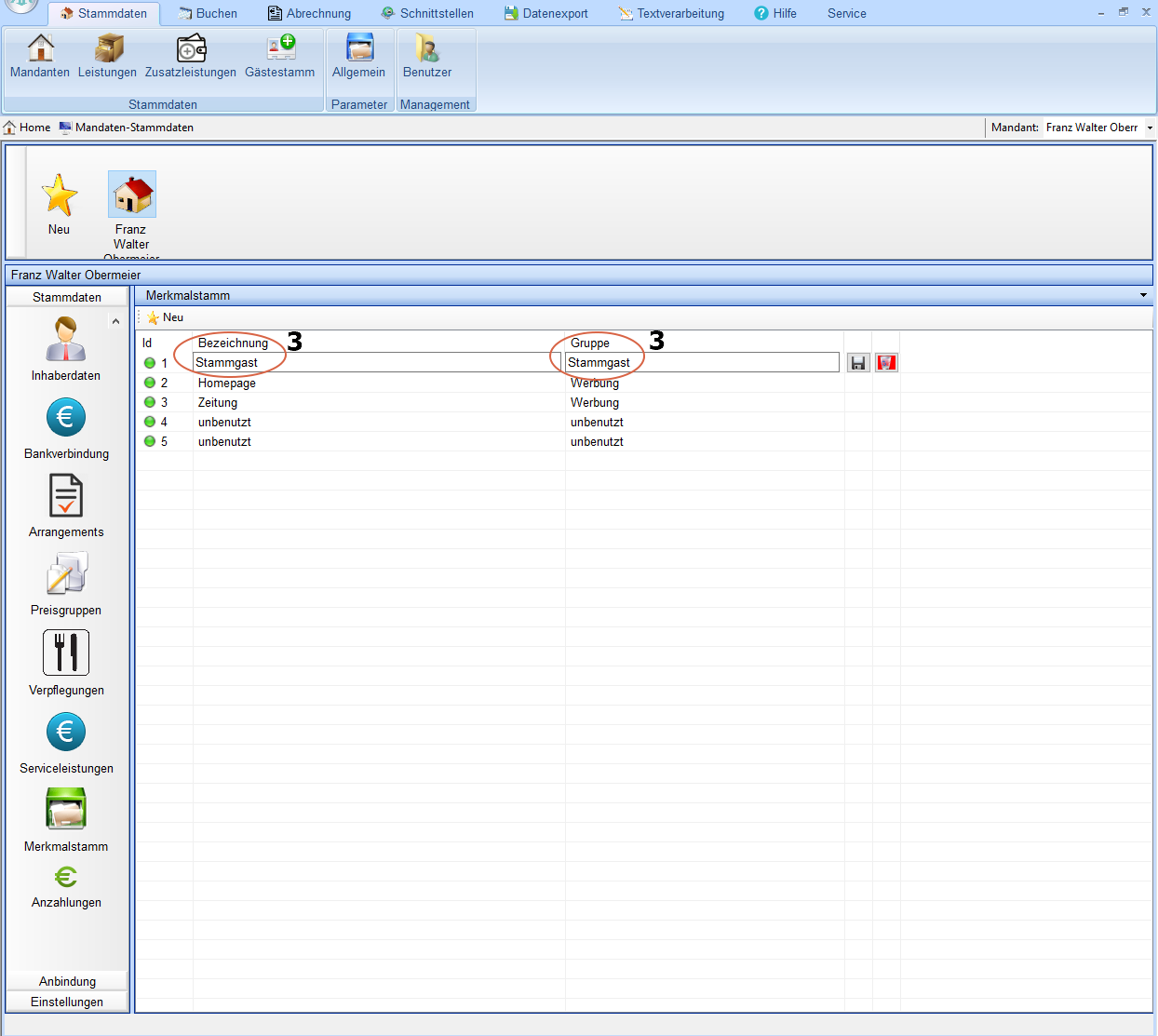1158x1036 pixels.
Task: Collapse the Merkmalstamm panel header arrow
Action: coord(1143,295)
